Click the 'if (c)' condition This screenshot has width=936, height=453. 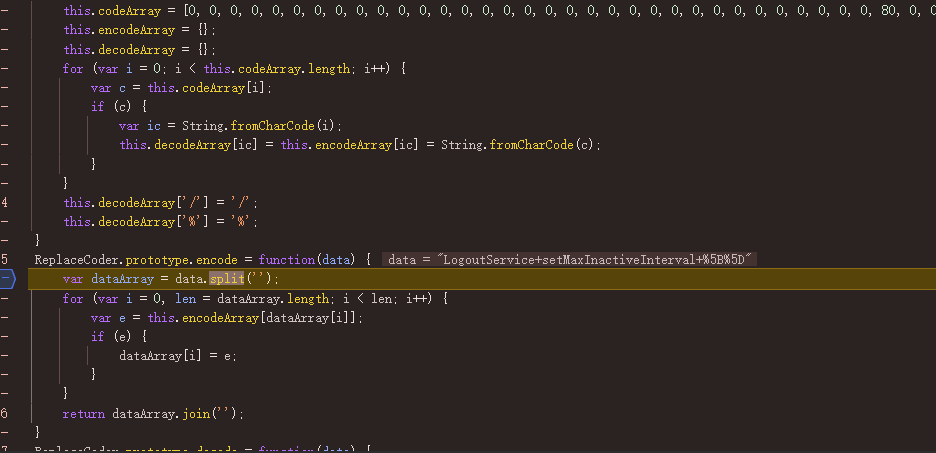click(x=113, y=107)
